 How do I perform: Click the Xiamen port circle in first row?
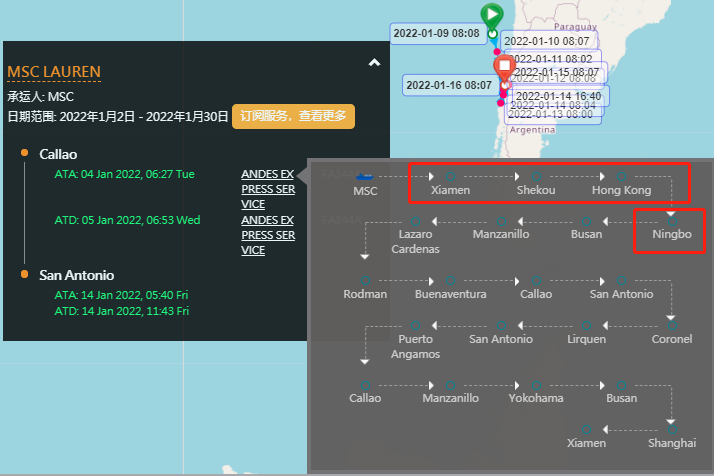[450, 176]
